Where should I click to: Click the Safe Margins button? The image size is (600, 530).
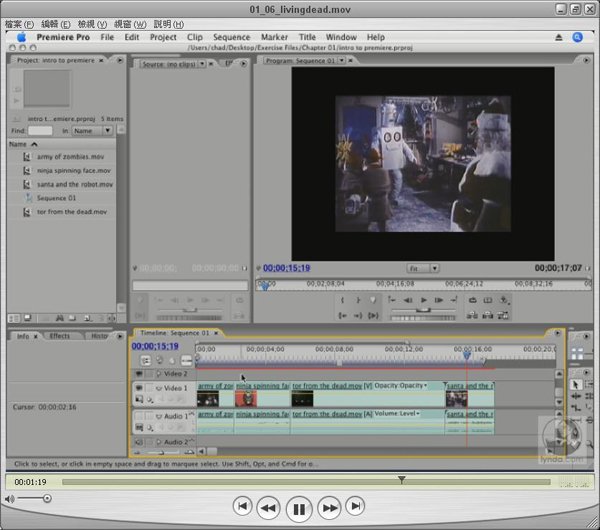tap(488, 300)
